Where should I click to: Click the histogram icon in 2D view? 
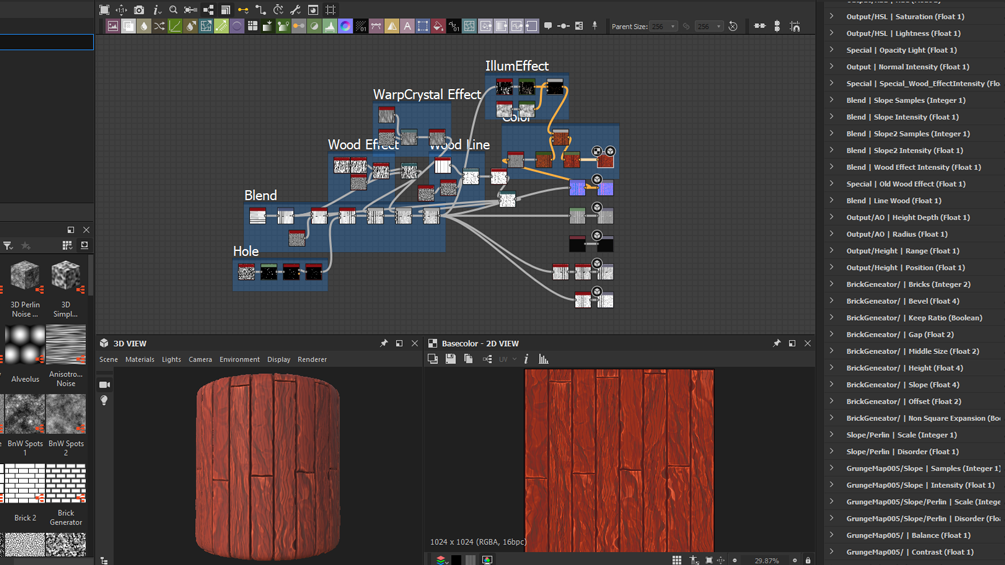pos(544,359)
